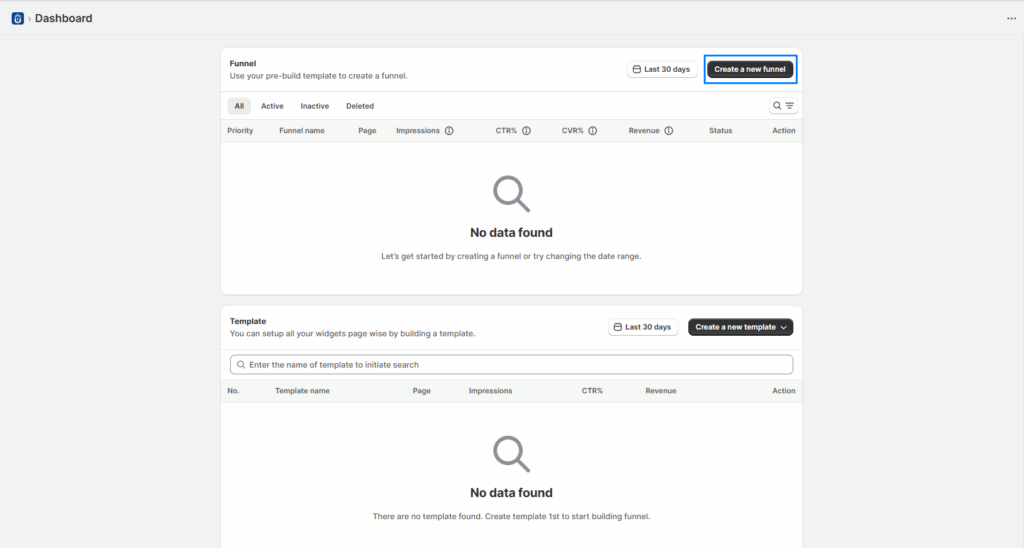This screenshot has height=548, width=1024.
Task: Click the info icon next to CTR%
Action: pos(526,131)
